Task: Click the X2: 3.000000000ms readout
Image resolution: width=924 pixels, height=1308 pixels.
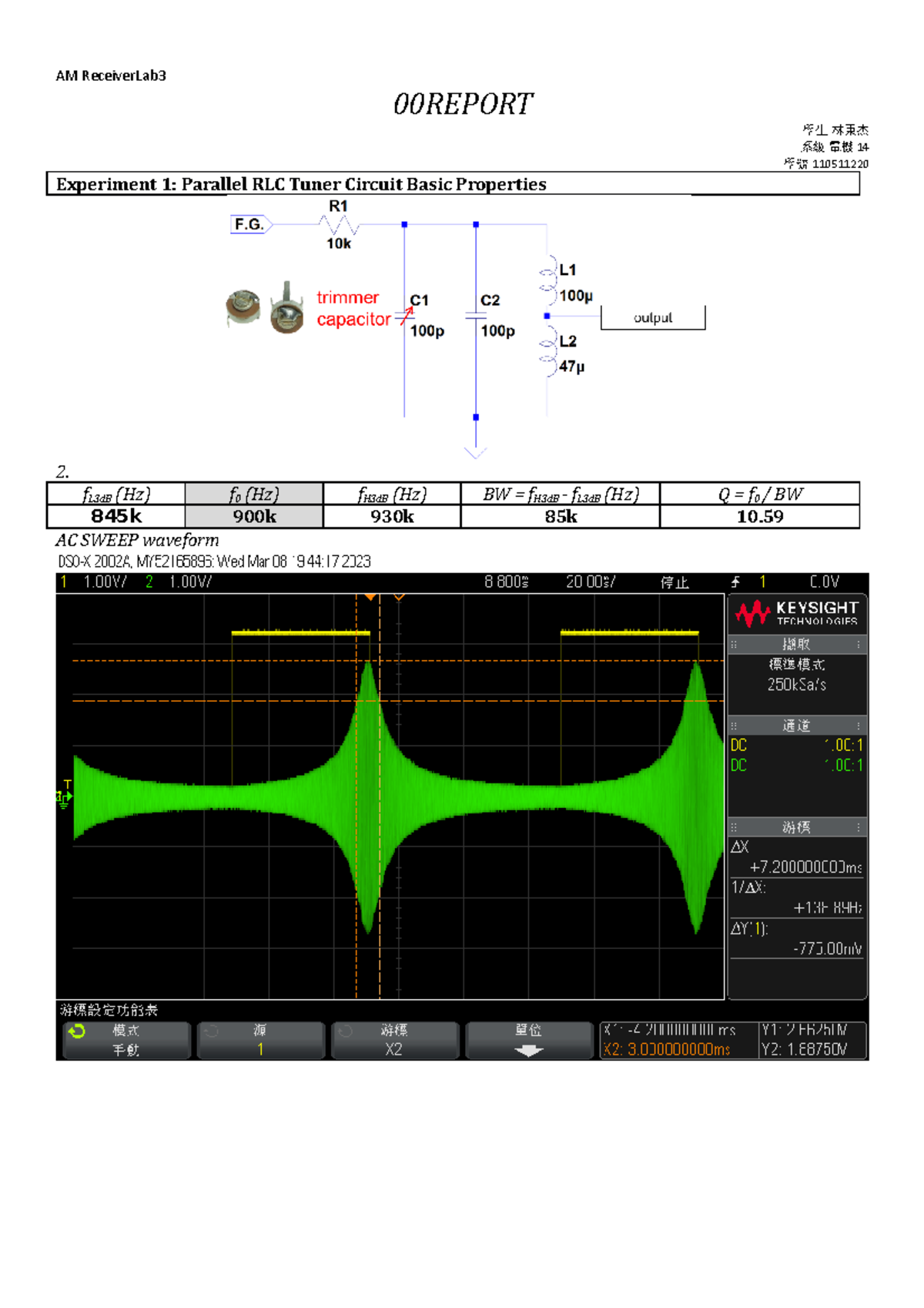Action: coord(667,1050)
